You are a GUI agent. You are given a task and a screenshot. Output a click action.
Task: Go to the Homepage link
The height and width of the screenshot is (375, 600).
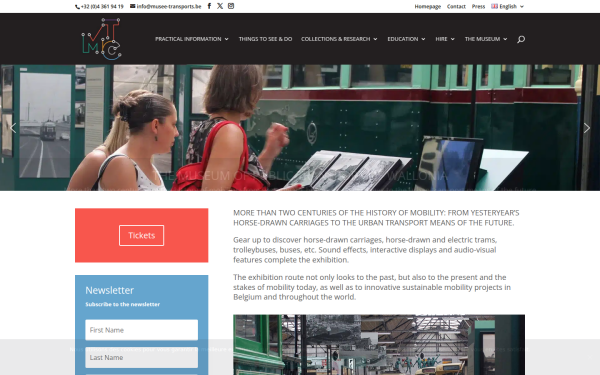coord(427,7)
